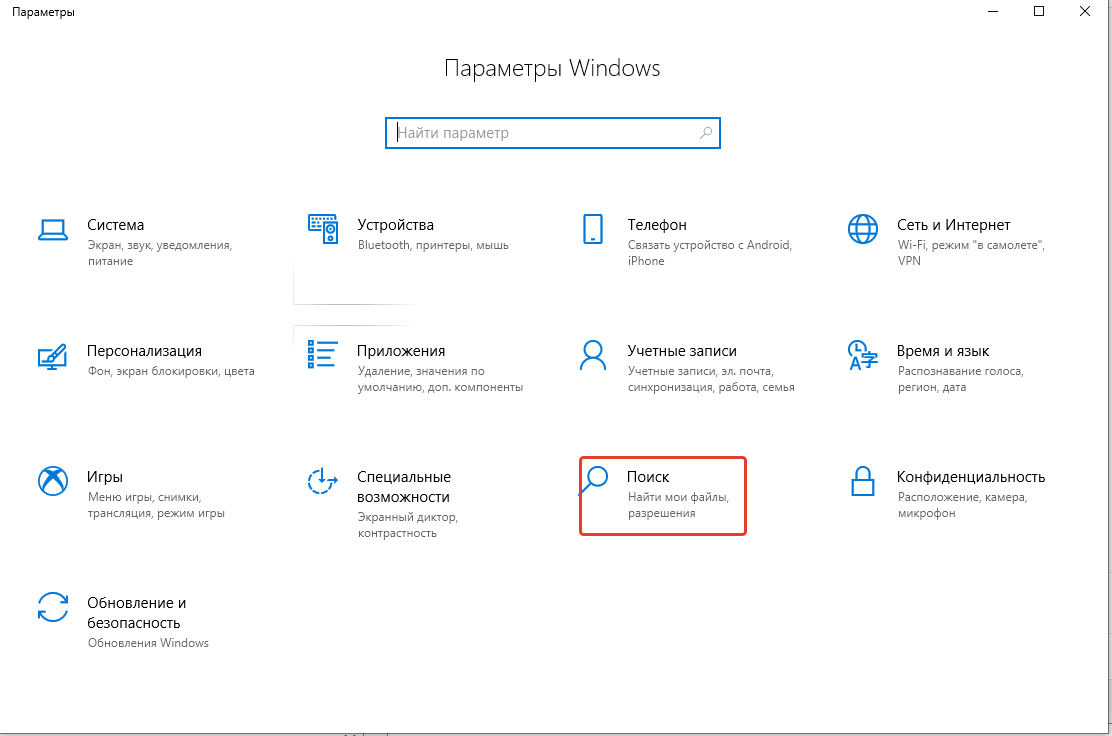Open the Network globe icon
This screenshot has width=1112, height=736.
863,229
